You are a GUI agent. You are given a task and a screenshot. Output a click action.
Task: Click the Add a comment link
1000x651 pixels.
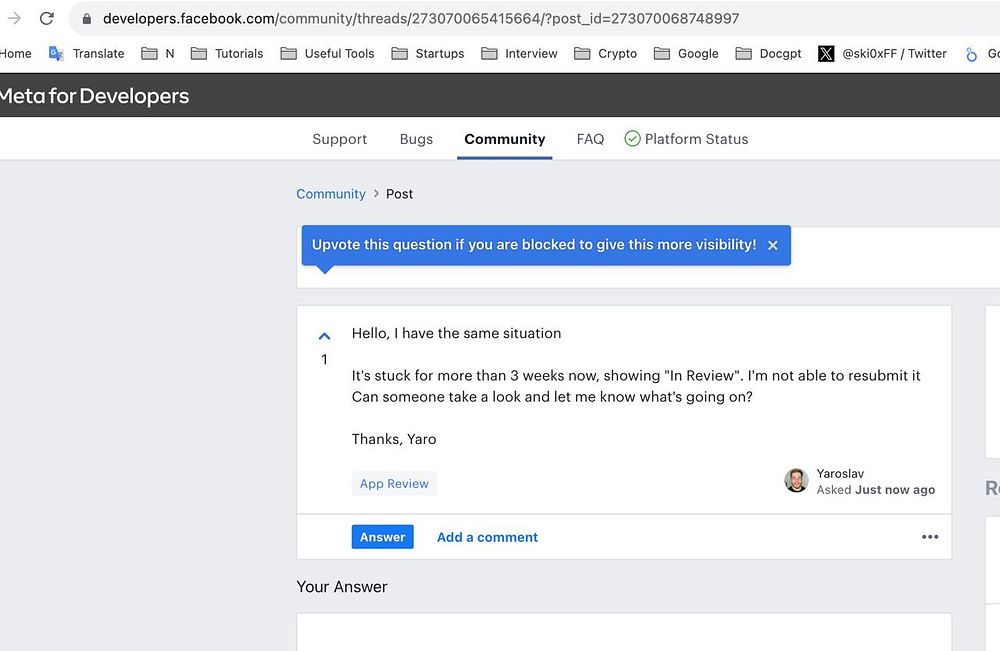click(x=487, y=537)
